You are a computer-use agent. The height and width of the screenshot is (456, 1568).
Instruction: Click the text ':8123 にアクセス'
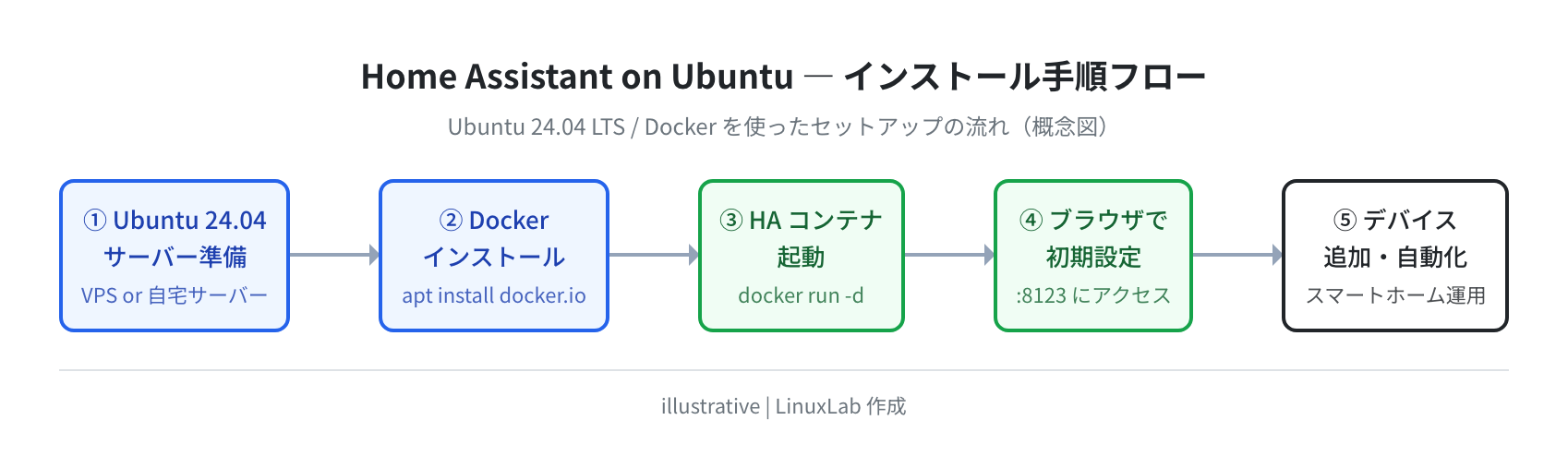click(x=1093, y=295)
